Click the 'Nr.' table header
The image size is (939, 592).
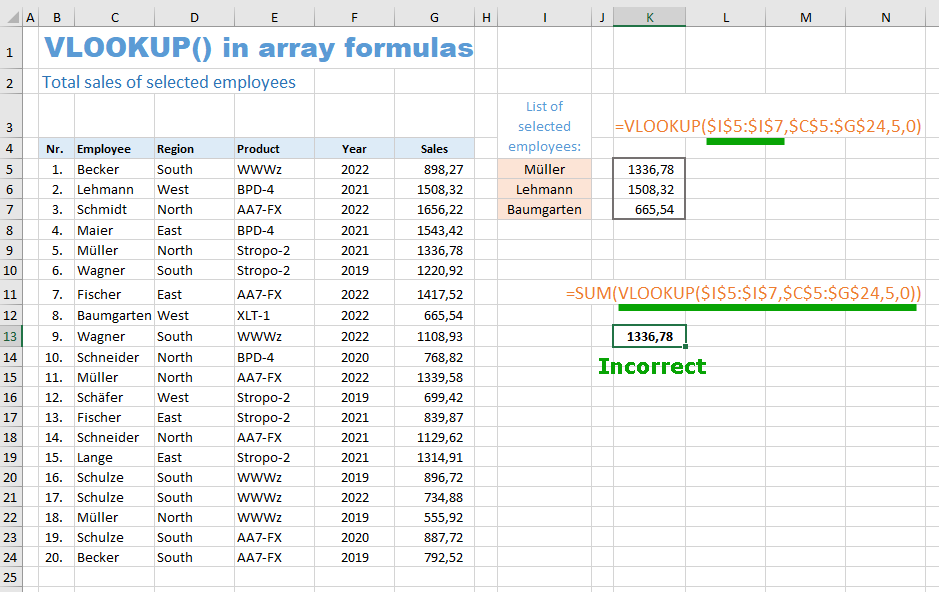tap(55, 149)
